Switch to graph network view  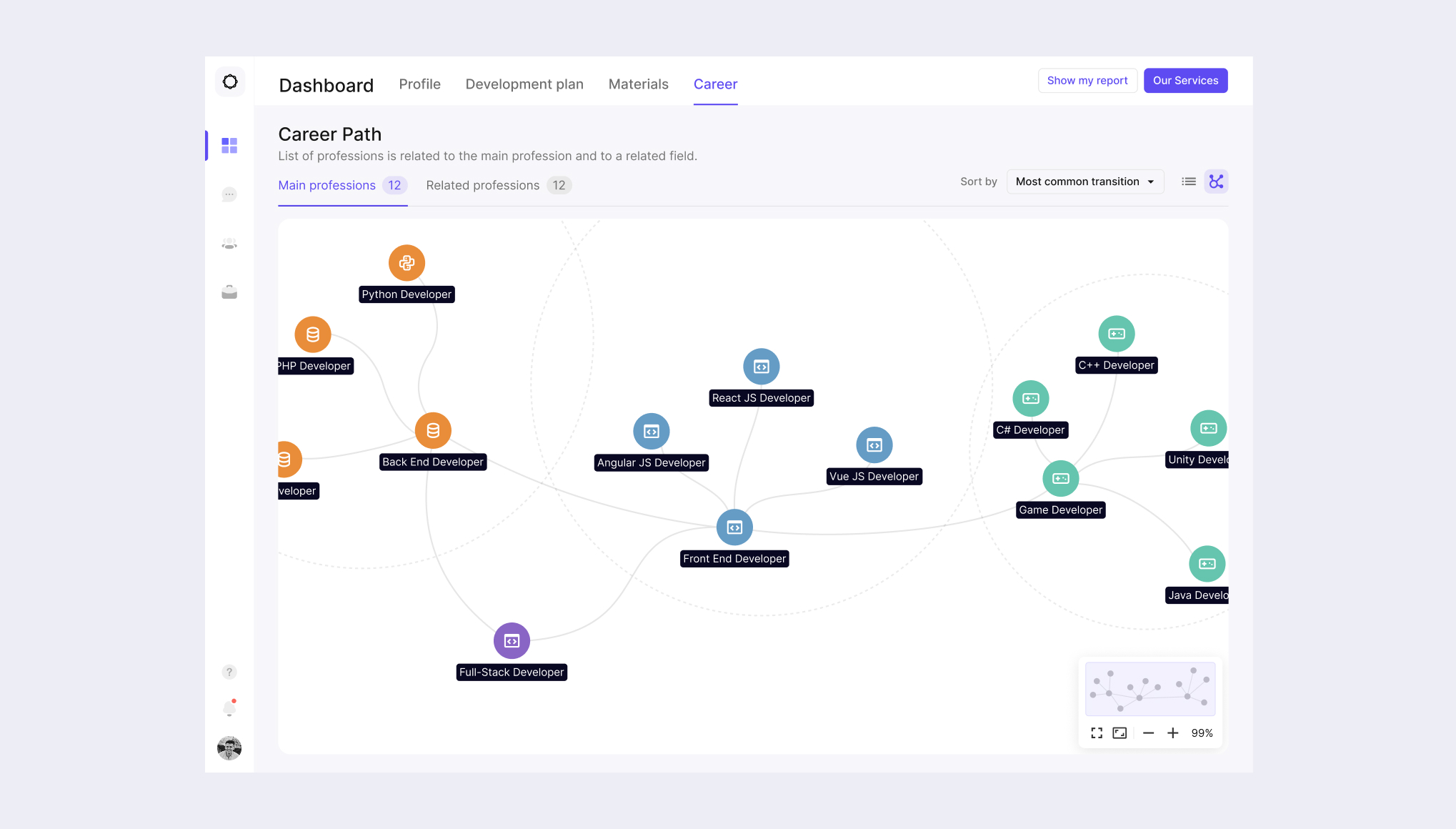(1216, 182)
